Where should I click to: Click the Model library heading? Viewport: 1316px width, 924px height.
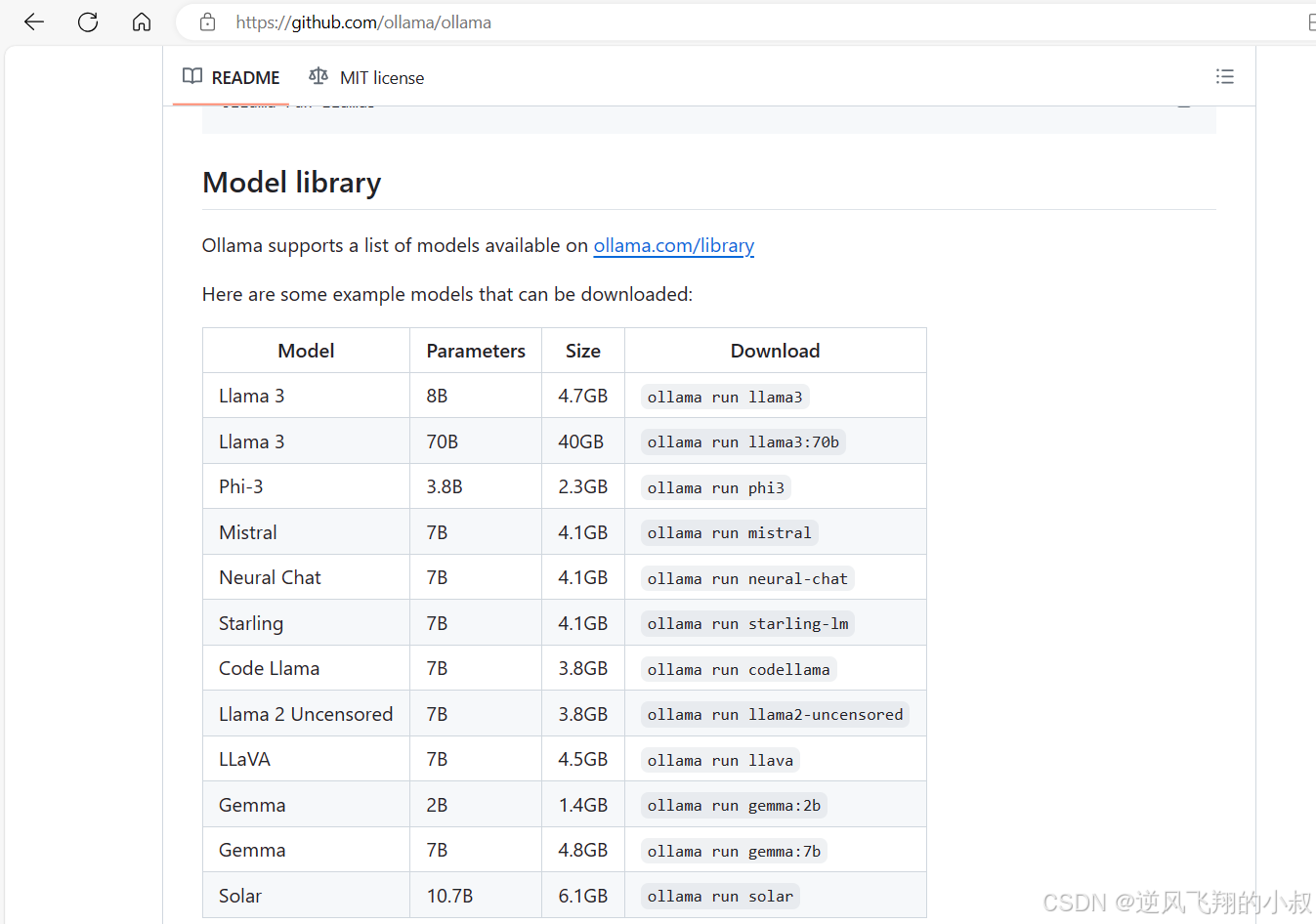291,183
